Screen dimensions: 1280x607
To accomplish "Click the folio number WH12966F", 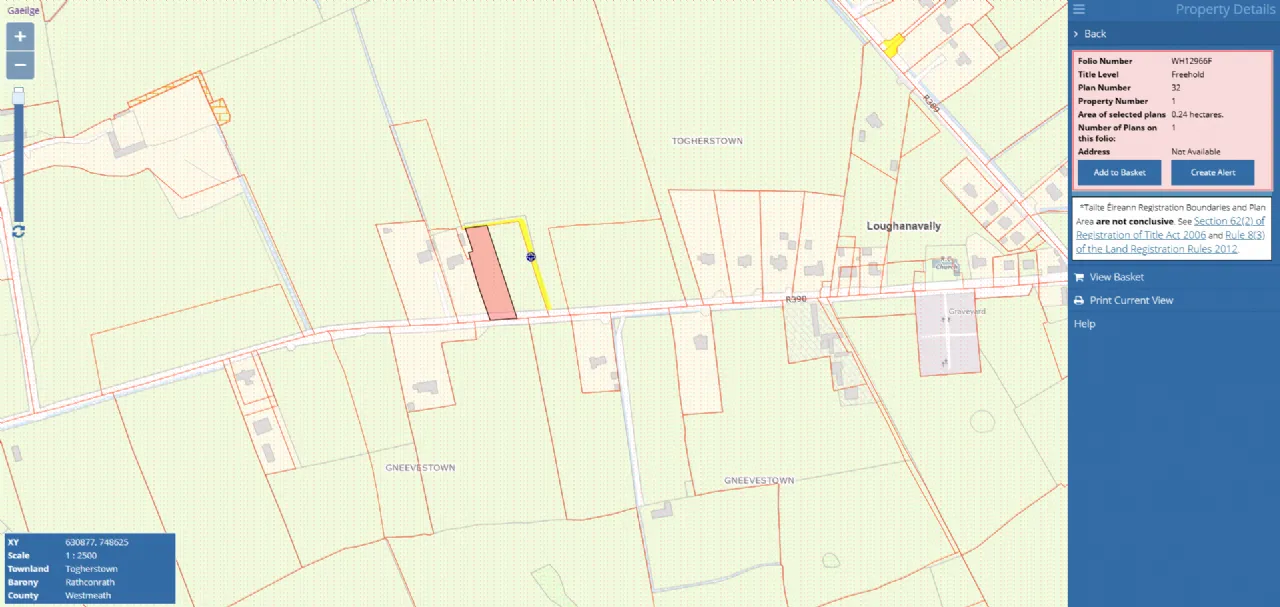I will click(1191, 61).
